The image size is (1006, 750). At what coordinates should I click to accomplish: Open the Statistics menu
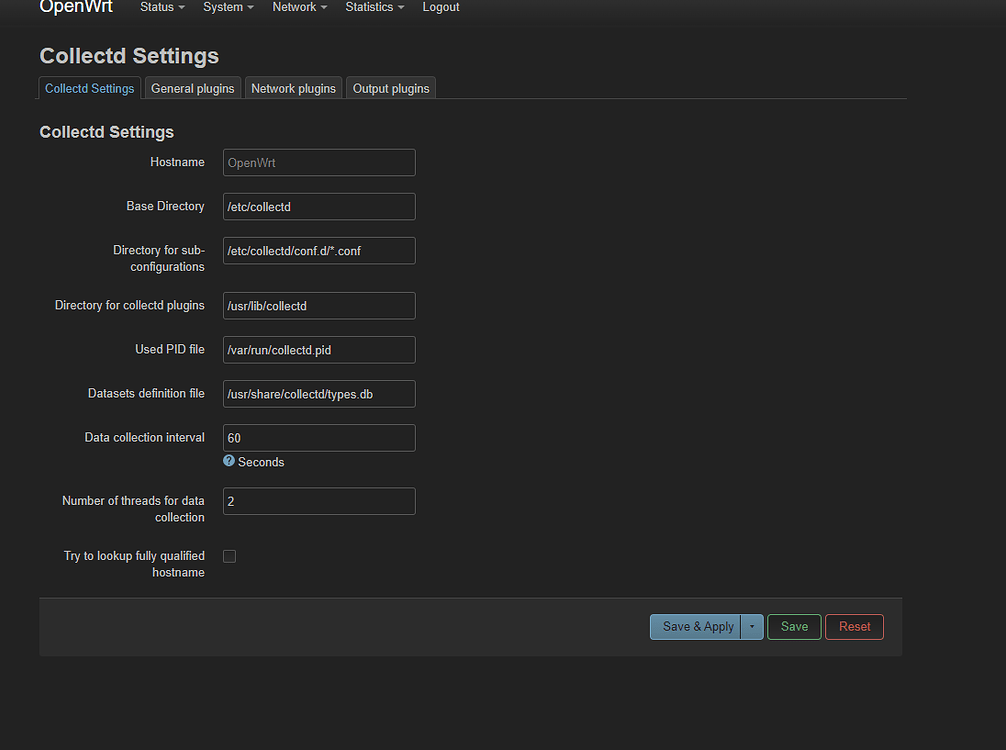coord(369,8)
